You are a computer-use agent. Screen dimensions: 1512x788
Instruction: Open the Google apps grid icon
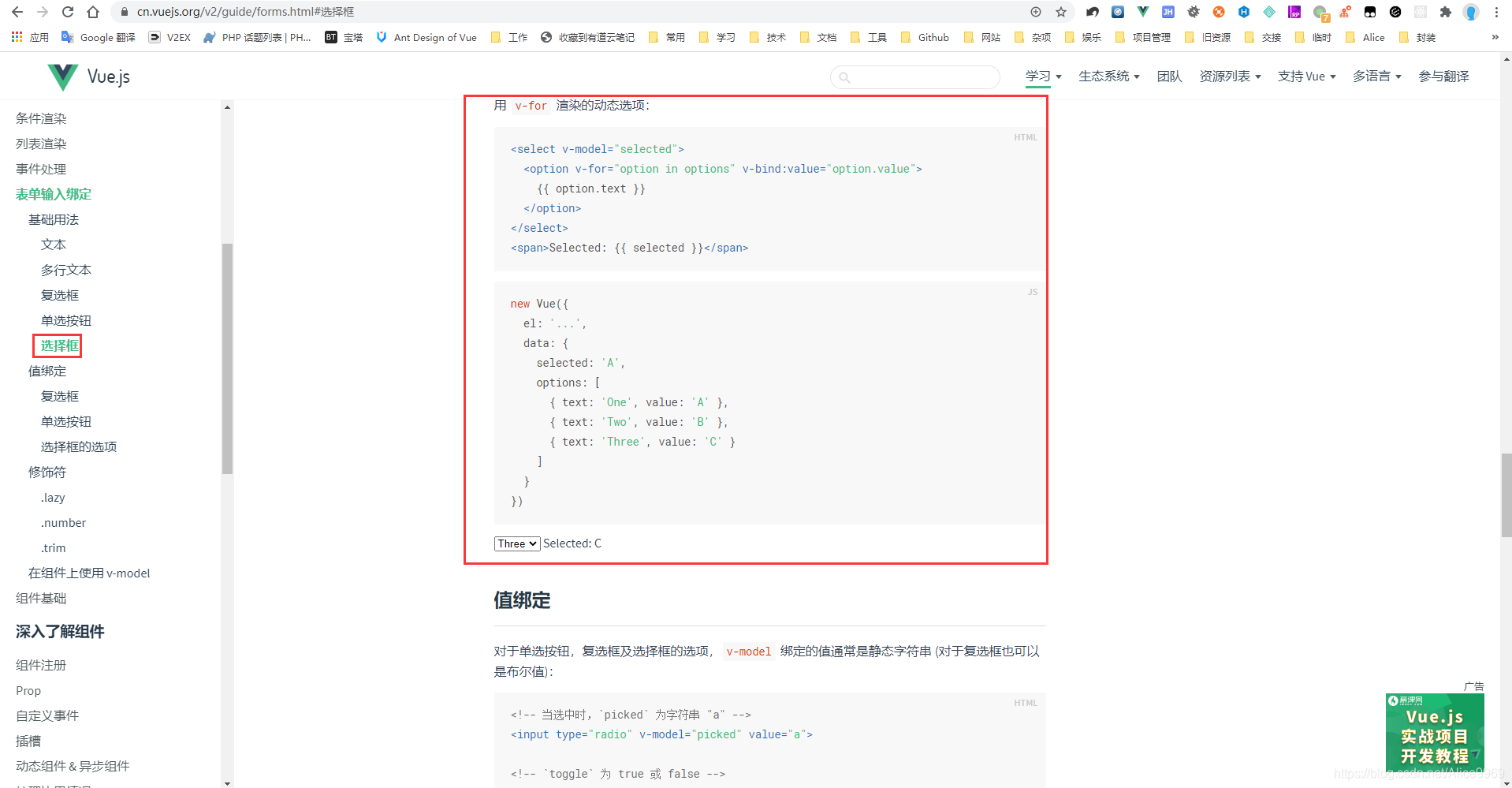pyautogui.click(x=16, y=37)
